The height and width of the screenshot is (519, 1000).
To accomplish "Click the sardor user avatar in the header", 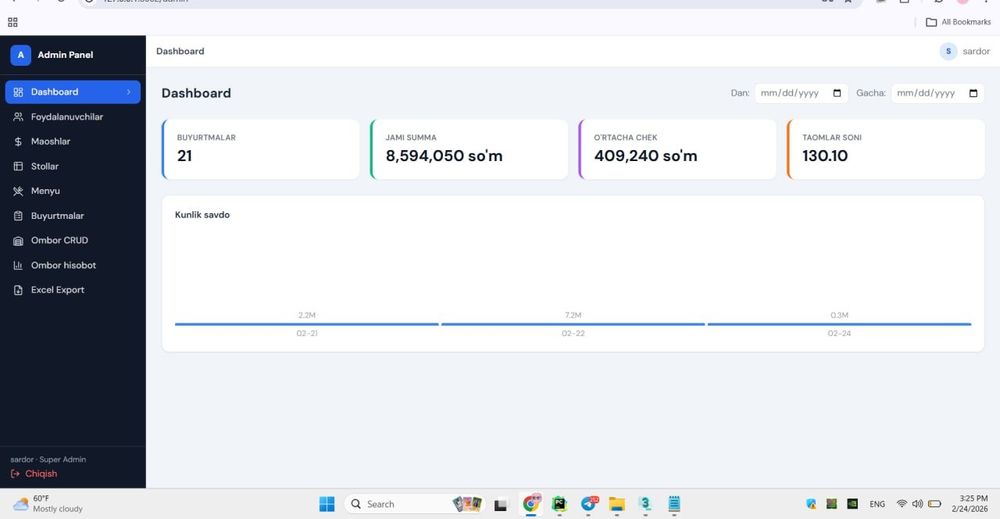I will click(x=948, y=51).
